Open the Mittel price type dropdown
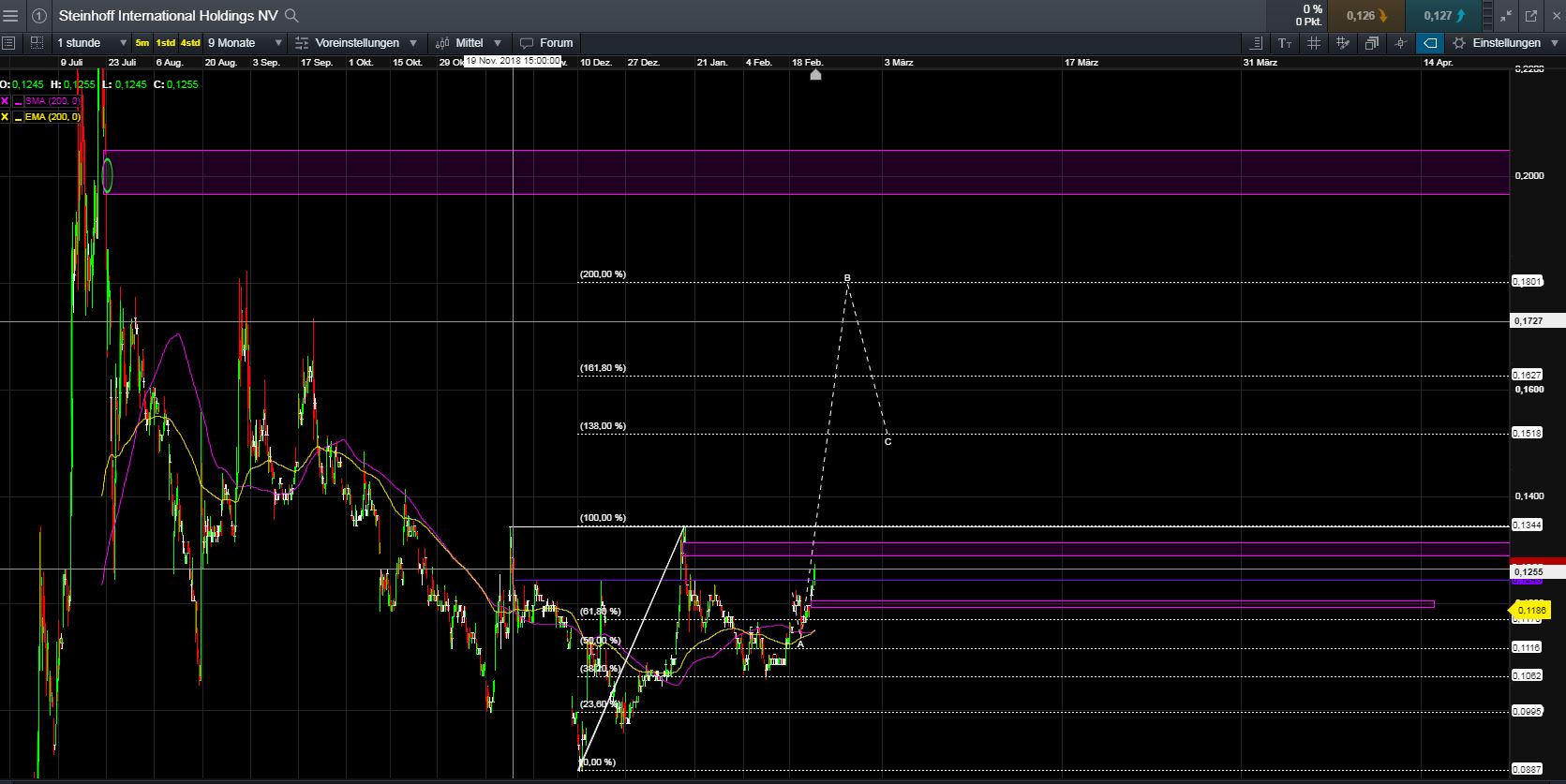 click(x=468, y=43)
